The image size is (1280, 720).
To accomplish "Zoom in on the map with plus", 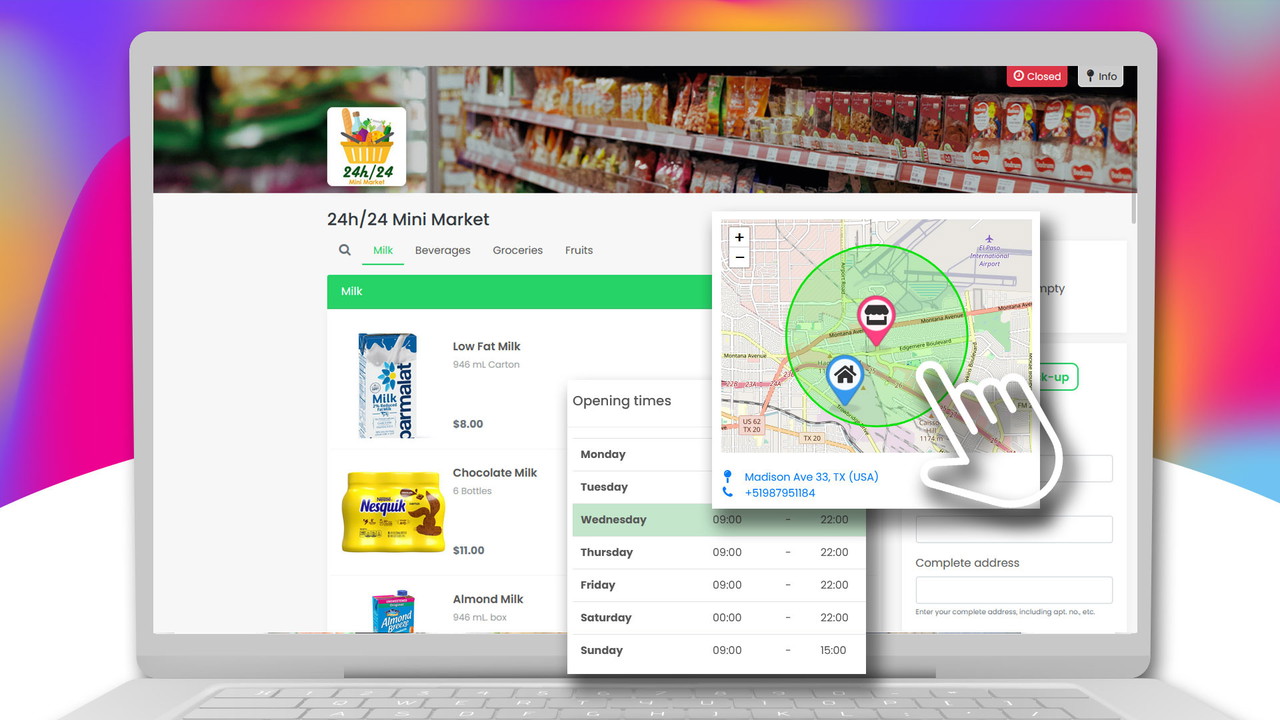I will 739,238.
